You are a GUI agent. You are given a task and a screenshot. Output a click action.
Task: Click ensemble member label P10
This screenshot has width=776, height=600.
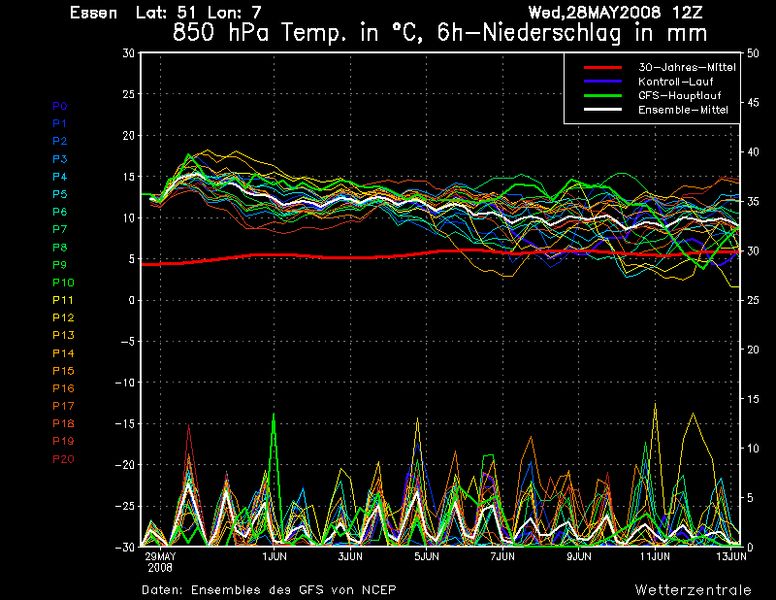(x=62, y=283)
